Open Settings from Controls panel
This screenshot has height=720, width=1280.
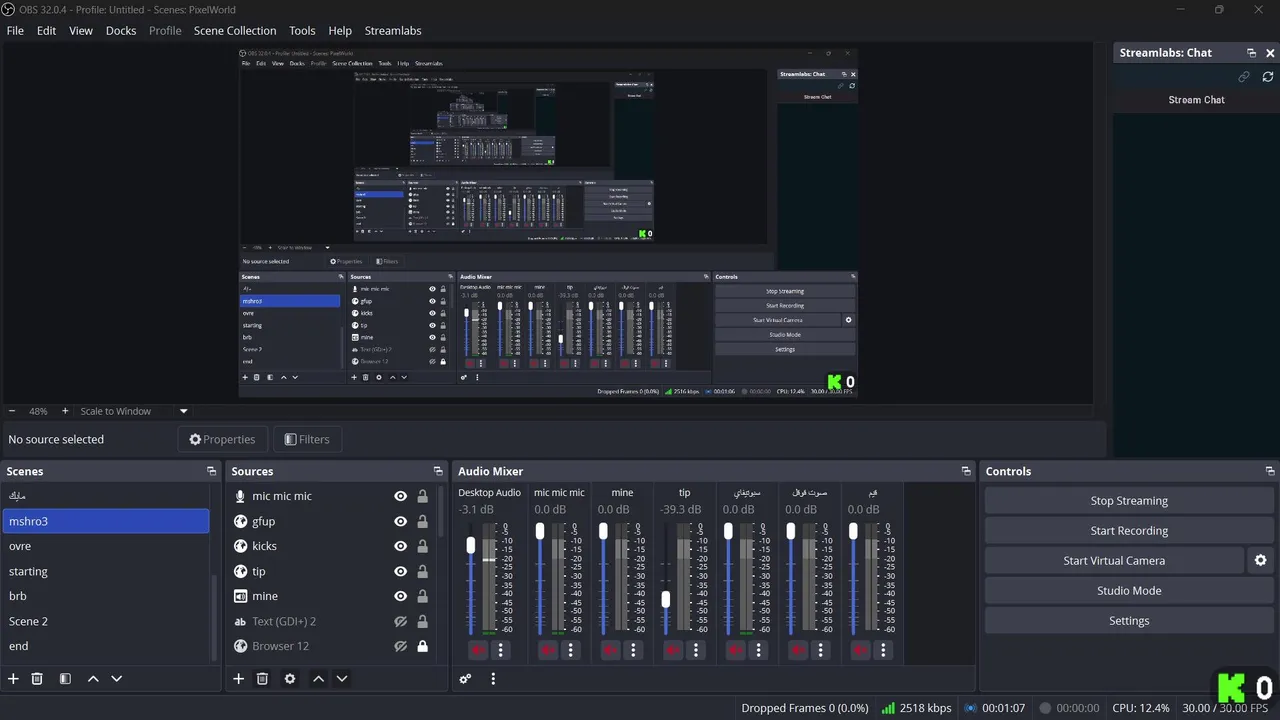pyautogui.click(x=1129, y=621)
